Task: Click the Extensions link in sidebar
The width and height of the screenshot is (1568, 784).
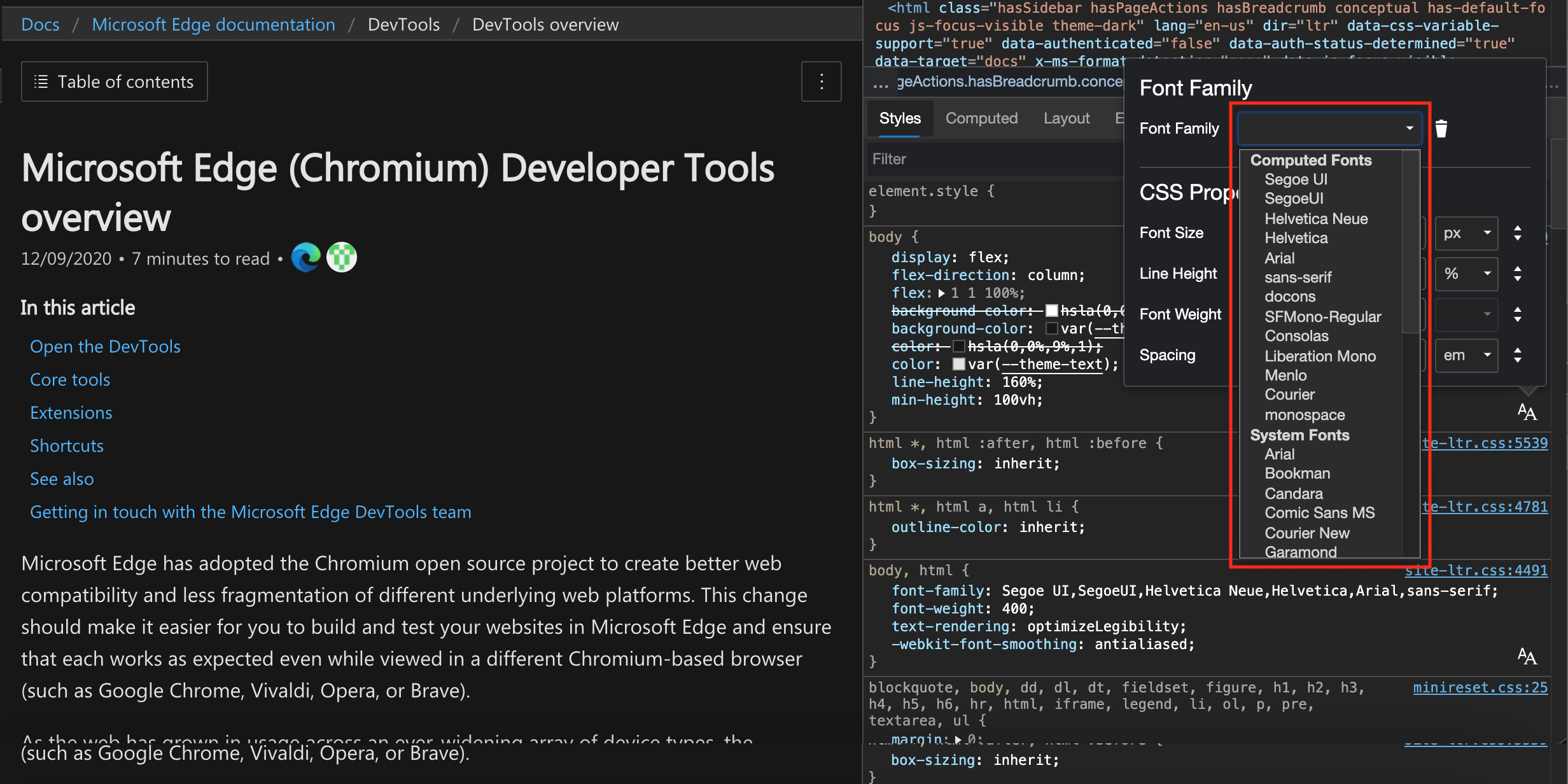Action: tap(71, 412)
